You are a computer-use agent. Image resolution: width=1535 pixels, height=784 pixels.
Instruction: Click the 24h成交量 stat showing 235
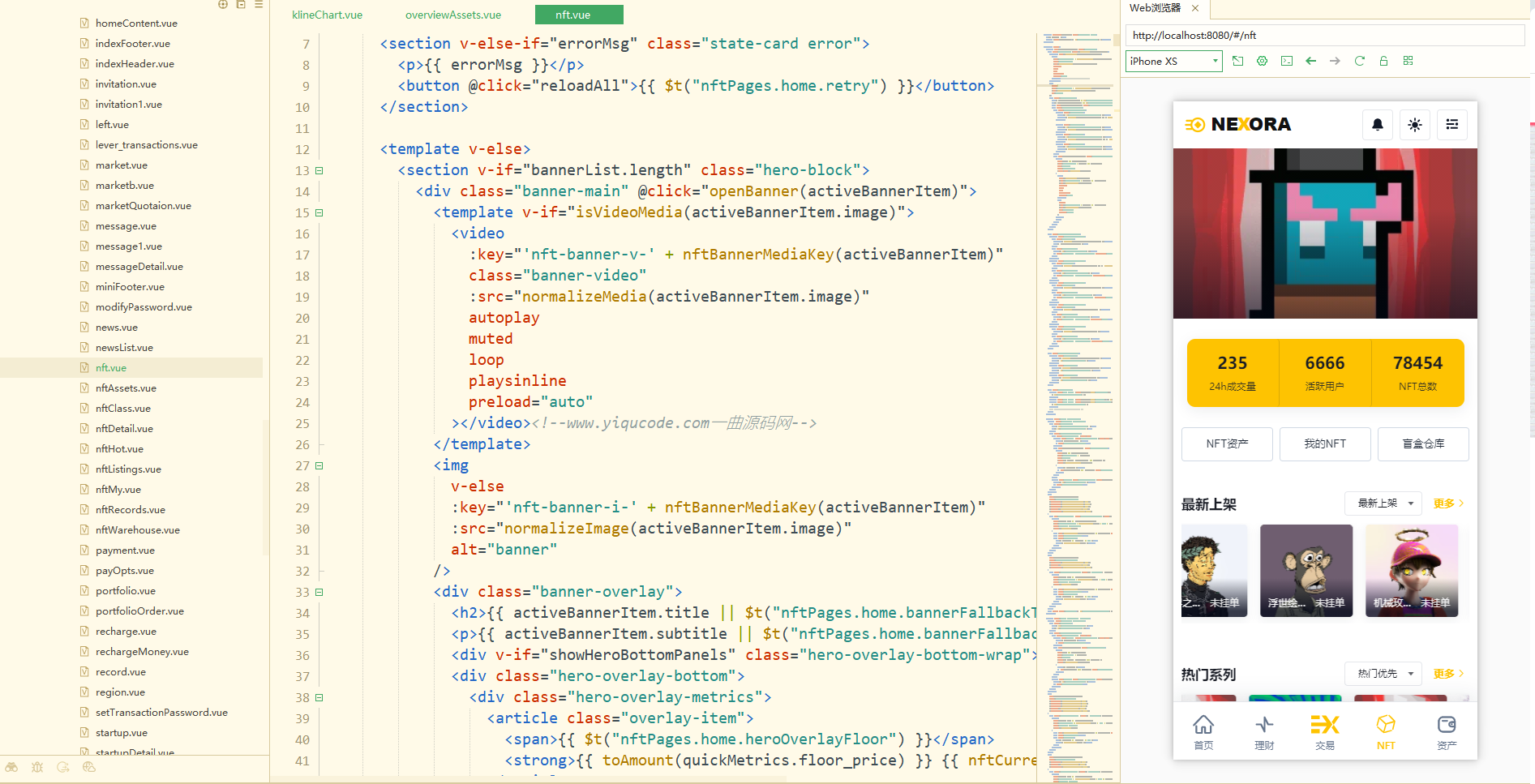coord(1233,373)
